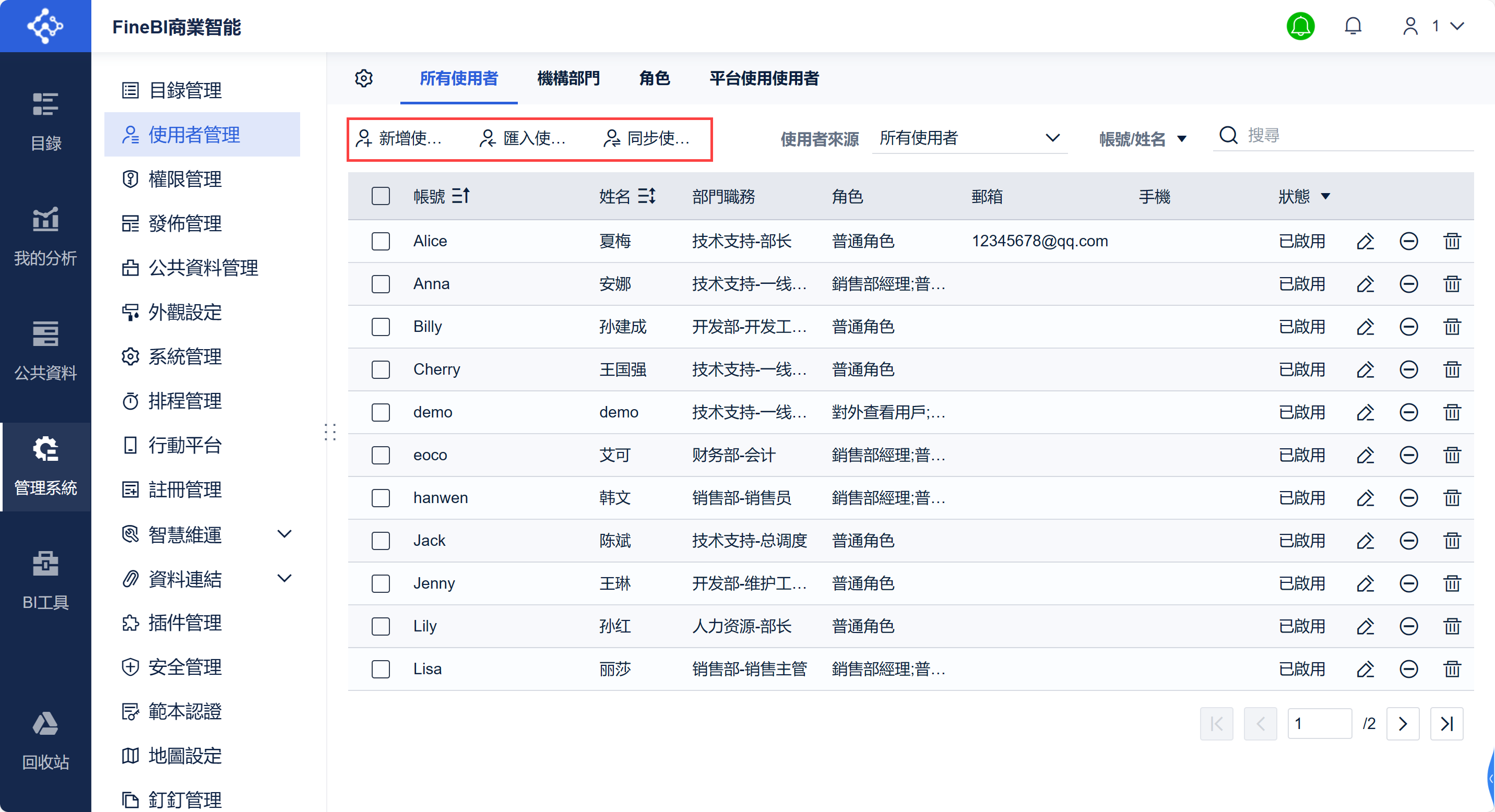Edit the Alice user row
This screenshot has width=1495, height=812.
[x=1365, y=241]
